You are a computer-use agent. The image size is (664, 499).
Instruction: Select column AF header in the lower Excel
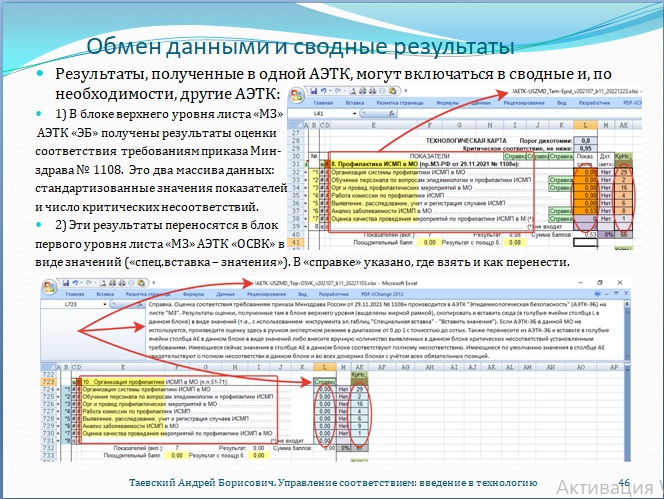382,367
